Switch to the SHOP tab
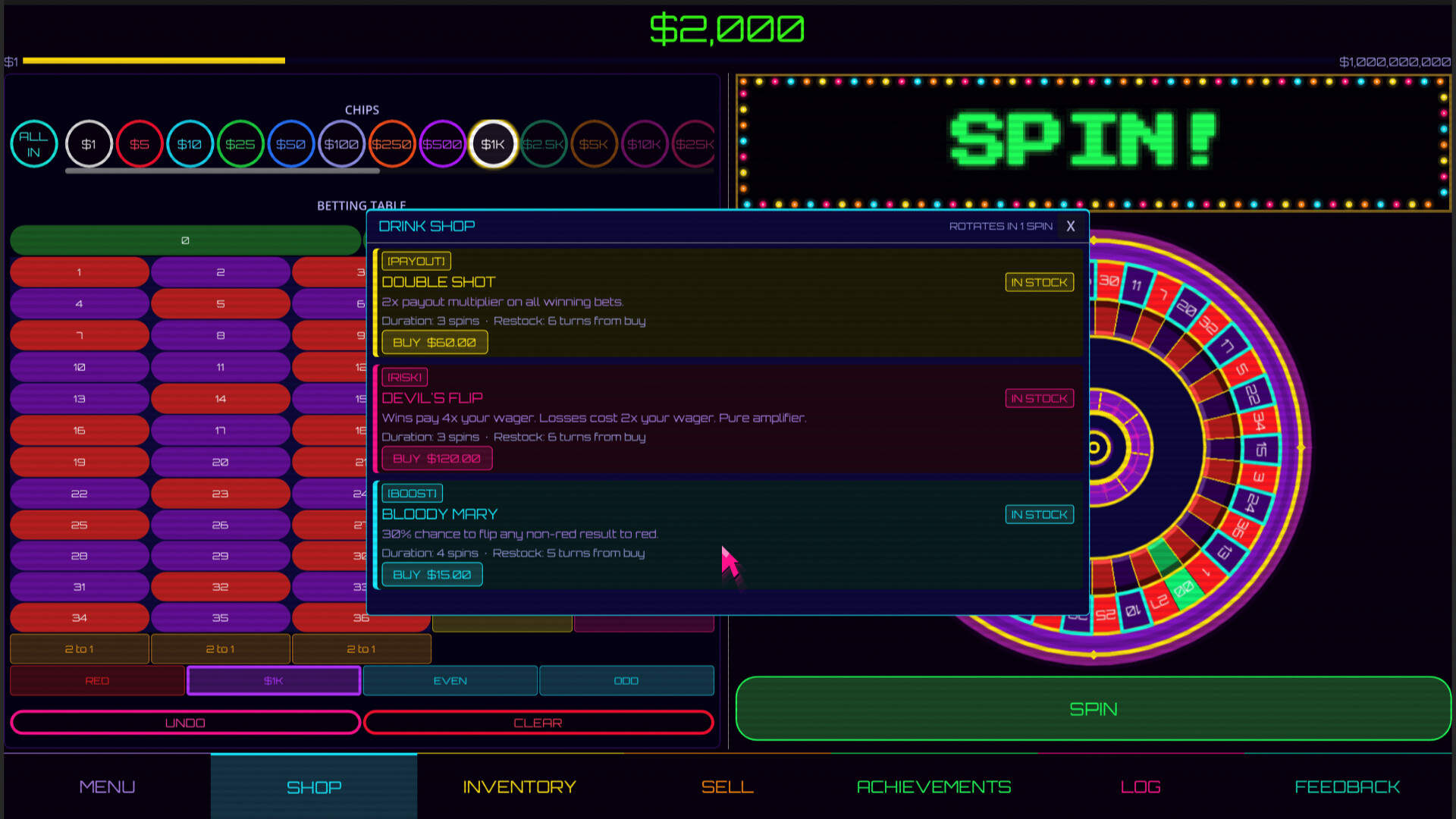This screenshot has width=1456, height=819. click(314, 787)
